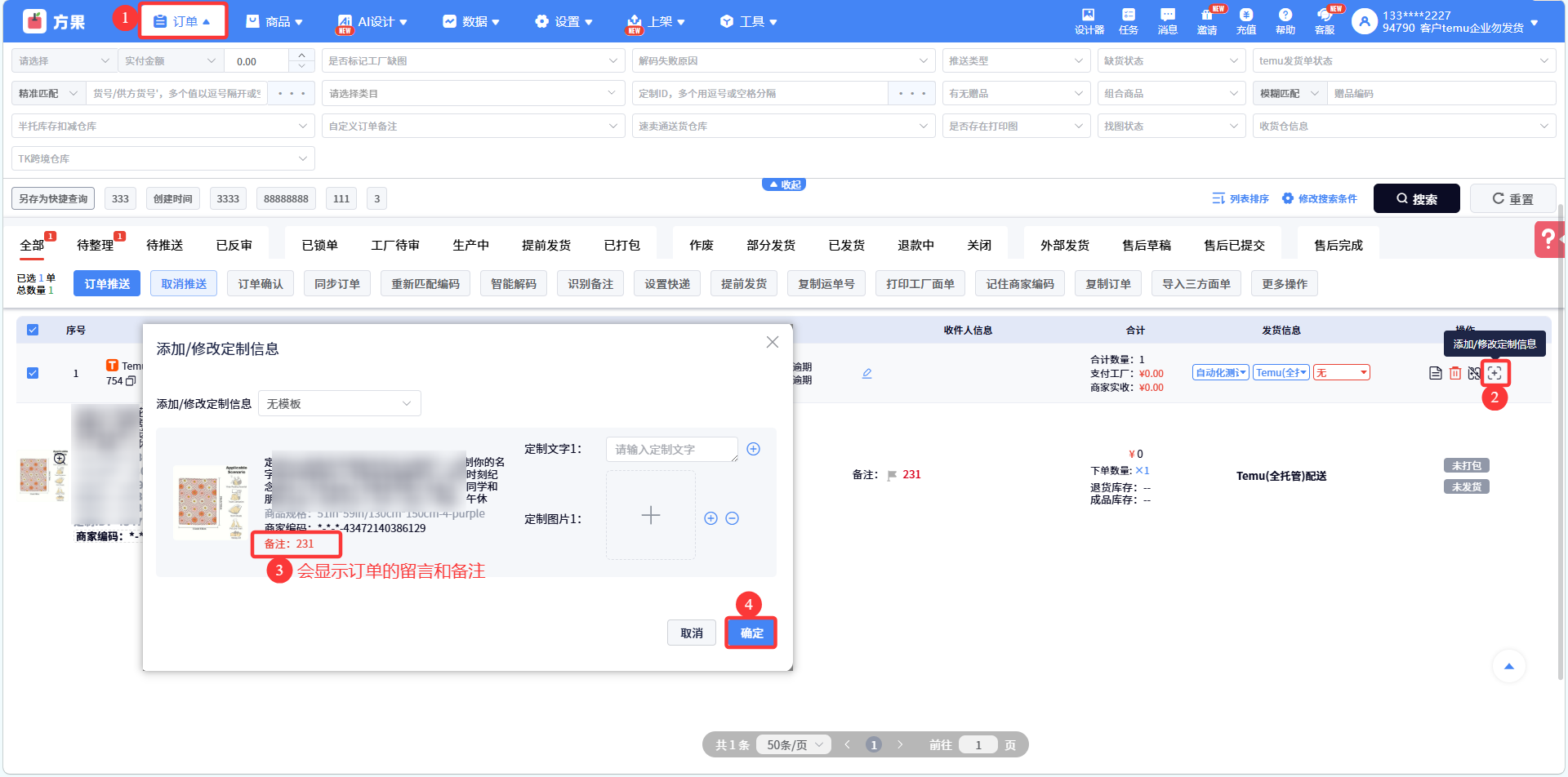Click the add/modify customization info icon
Screen dimensions: 1568x777
(x=1494, y=373)
